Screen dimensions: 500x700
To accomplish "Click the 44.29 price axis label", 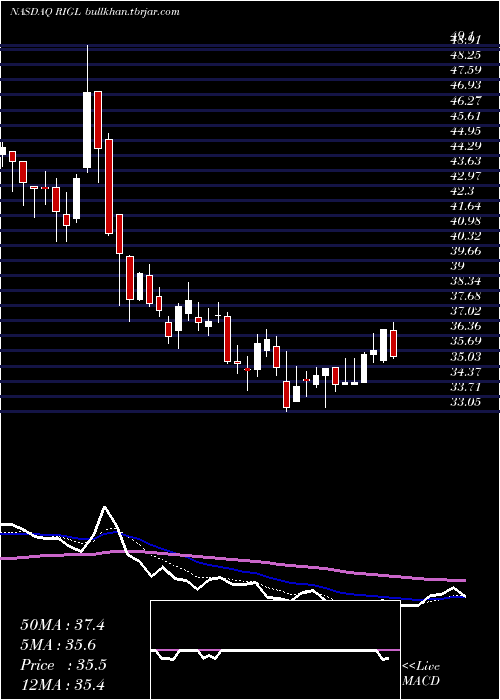I will pos(467,146).
